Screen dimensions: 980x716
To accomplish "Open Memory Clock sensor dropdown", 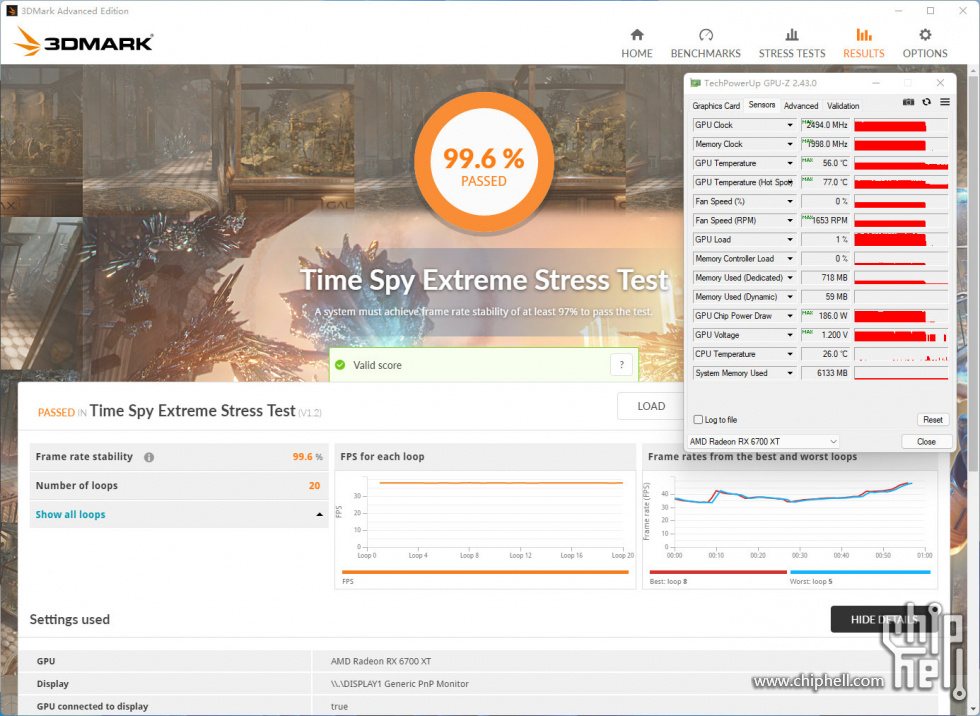I will (790, 144).
